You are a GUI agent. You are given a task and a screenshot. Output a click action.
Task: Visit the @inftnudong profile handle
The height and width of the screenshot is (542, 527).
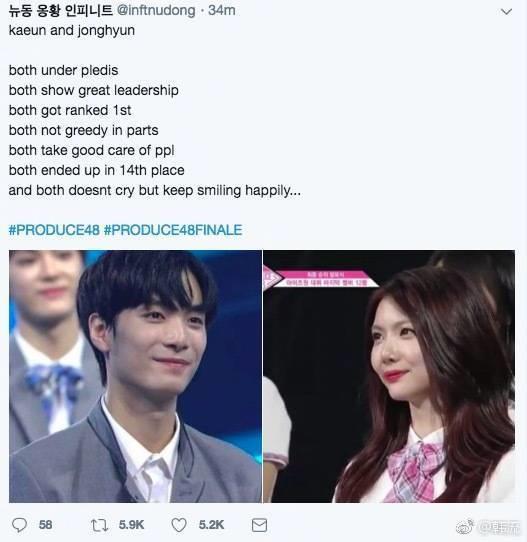tap(156, 10)
